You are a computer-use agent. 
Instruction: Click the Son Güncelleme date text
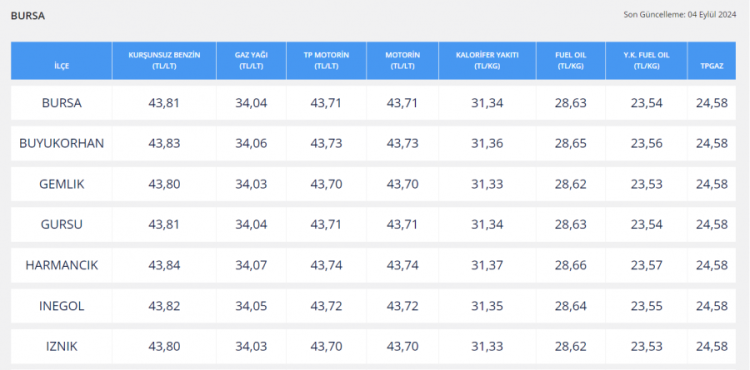680,15
